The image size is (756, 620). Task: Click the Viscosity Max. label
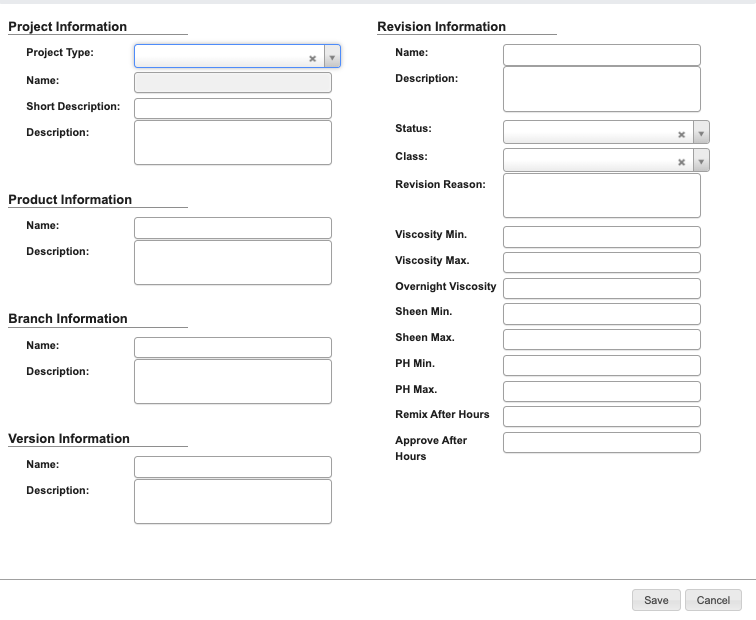(432, 260)
